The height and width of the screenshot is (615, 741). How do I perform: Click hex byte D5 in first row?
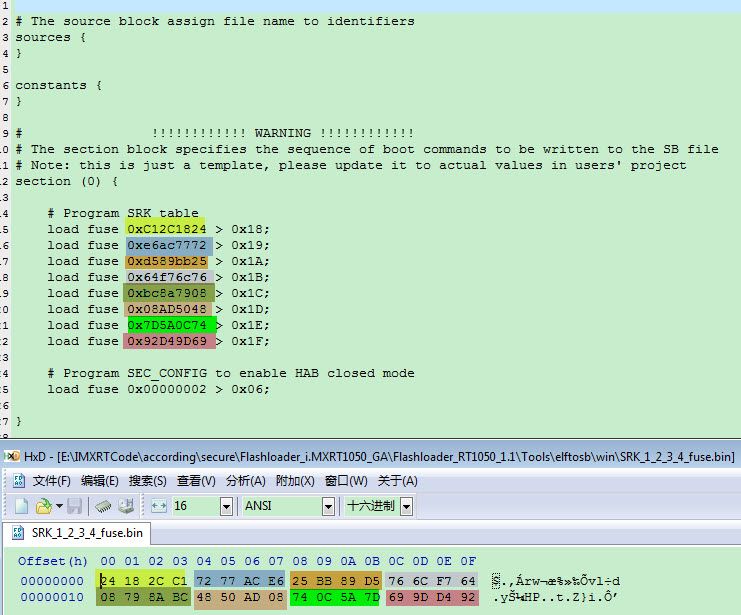coord(372,581)
